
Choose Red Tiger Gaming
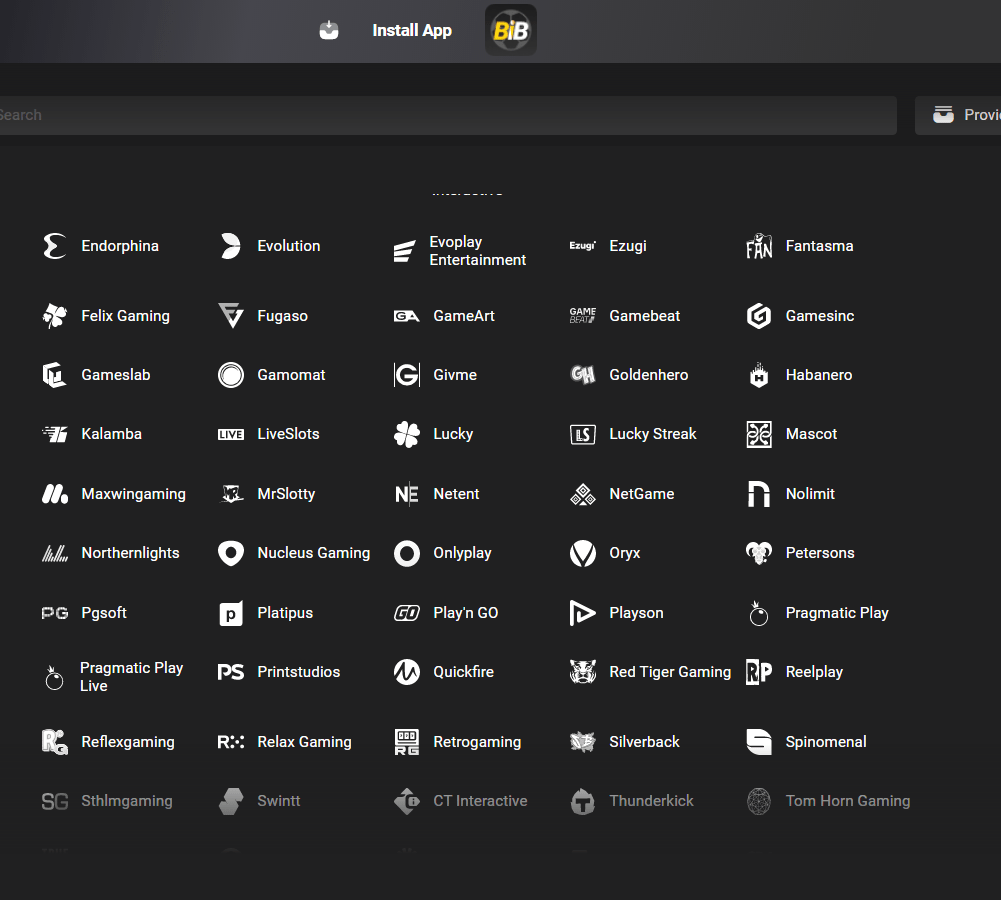pyautogui.click(x=651, y=672)
